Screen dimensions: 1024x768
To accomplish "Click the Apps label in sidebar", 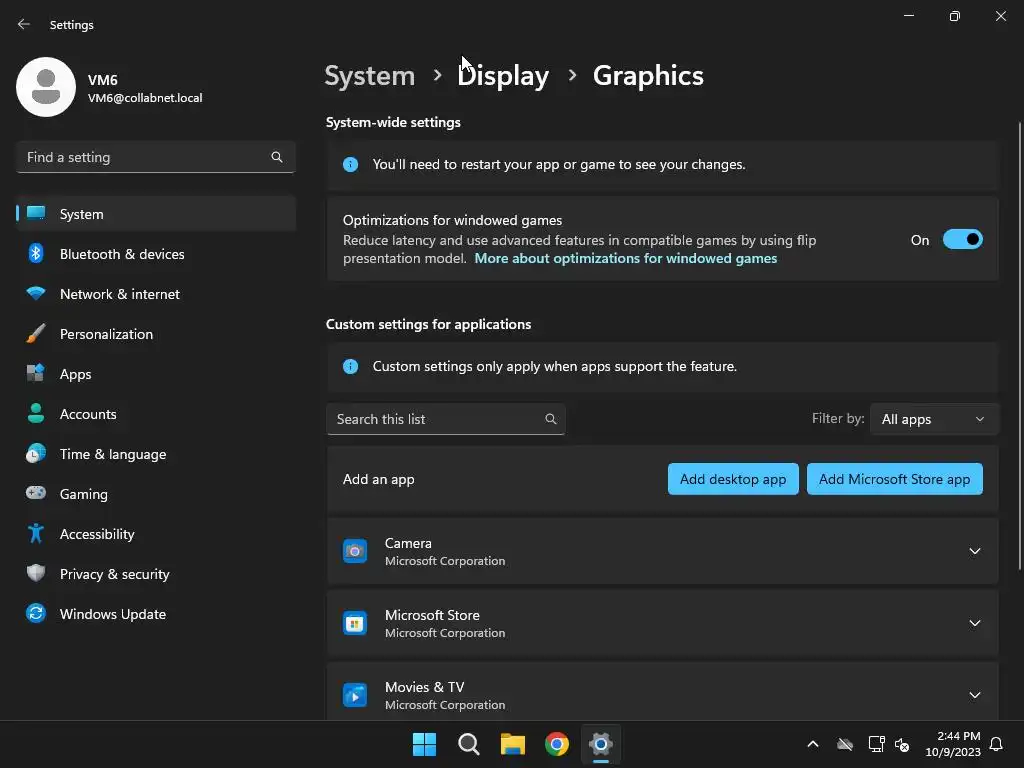I will click(x=76, y=374).
